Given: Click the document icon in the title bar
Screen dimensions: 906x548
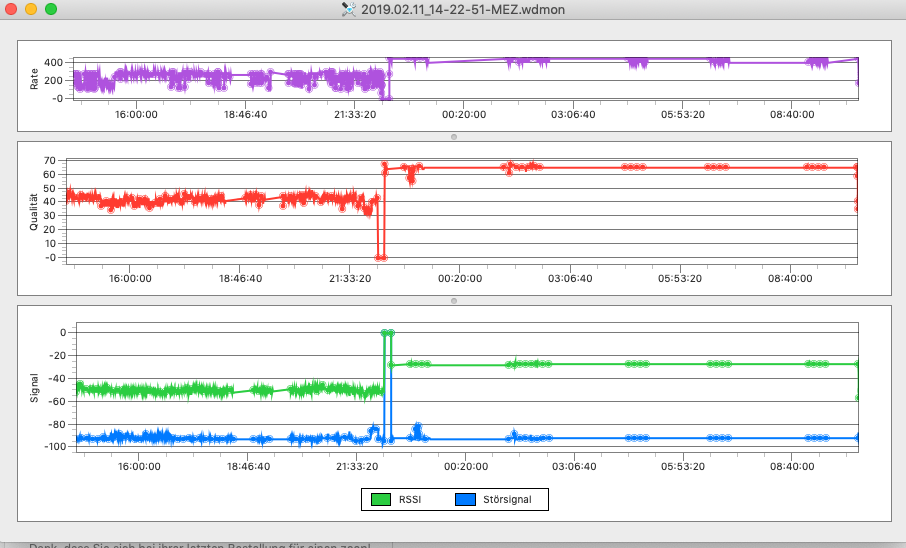Looking at the screenshot, I should coord(350,9).
